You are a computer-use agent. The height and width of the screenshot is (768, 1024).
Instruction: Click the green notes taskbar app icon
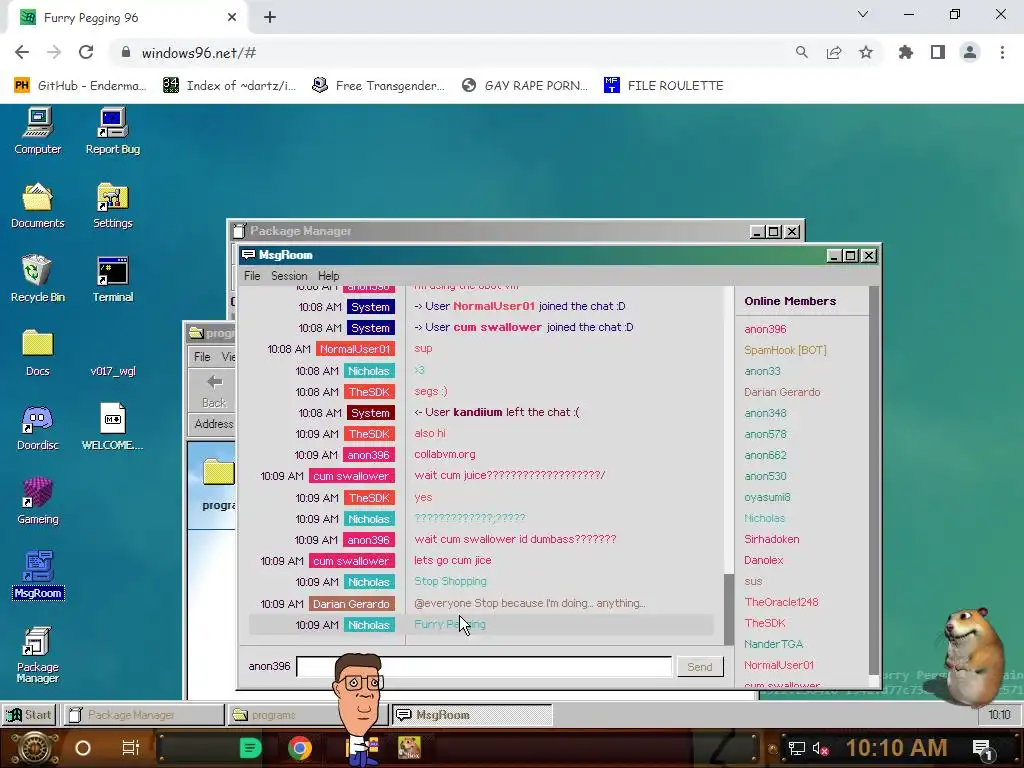pyautogui.click(x=250, y=748)
